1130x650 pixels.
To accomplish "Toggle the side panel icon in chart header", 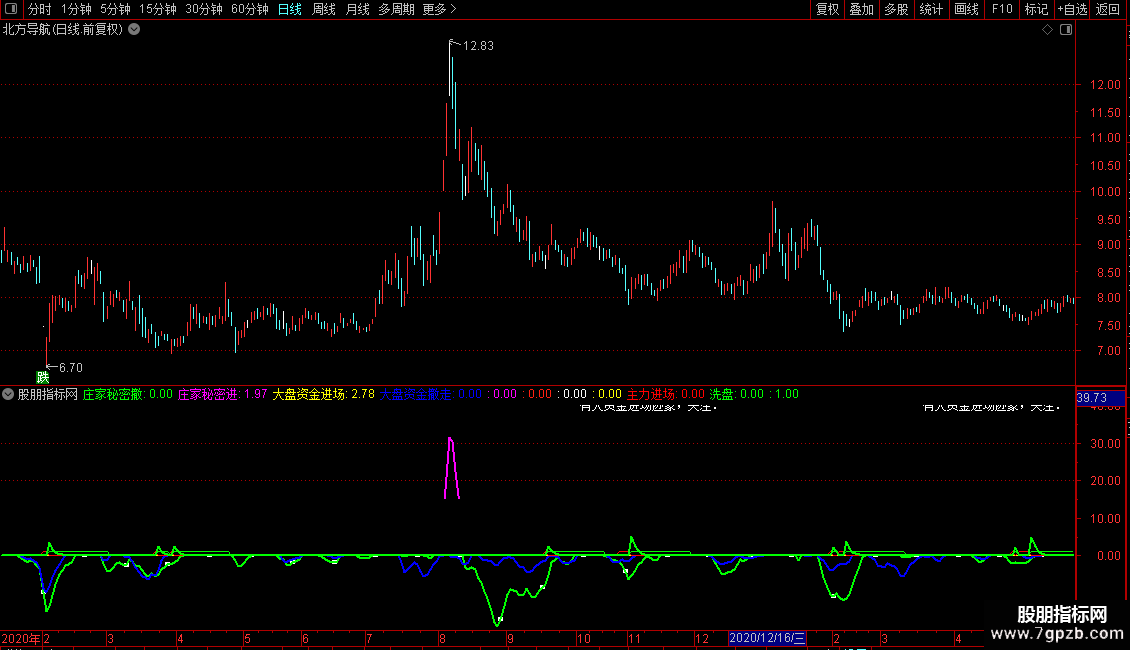I will pyautogui.click(x=1066, y=30).
